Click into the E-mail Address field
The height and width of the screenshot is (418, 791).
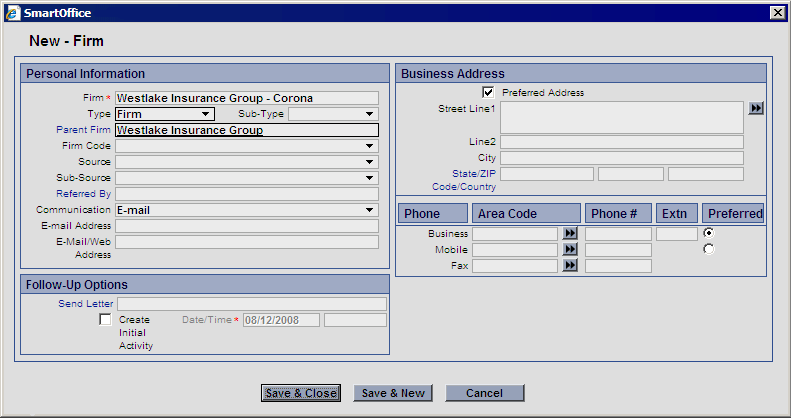[246, 226]
